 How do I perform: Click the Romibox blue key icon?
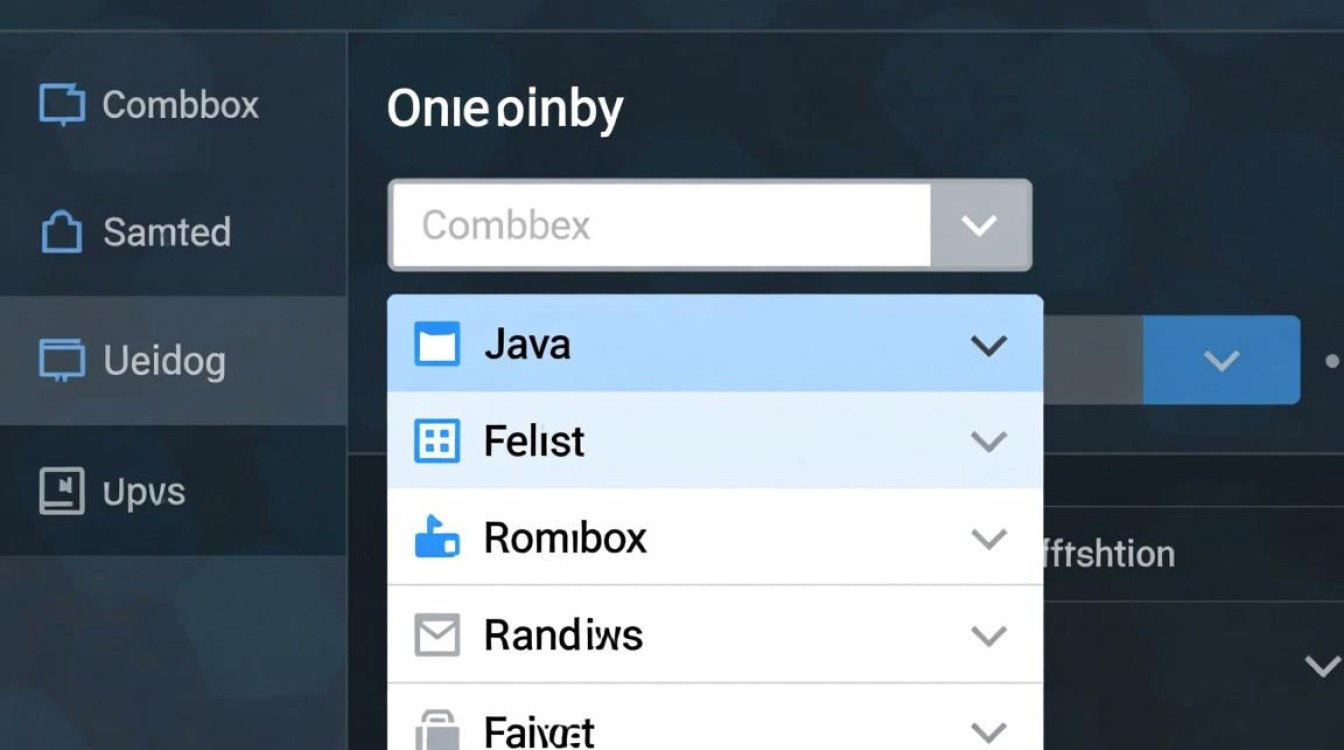click(437, 537)
